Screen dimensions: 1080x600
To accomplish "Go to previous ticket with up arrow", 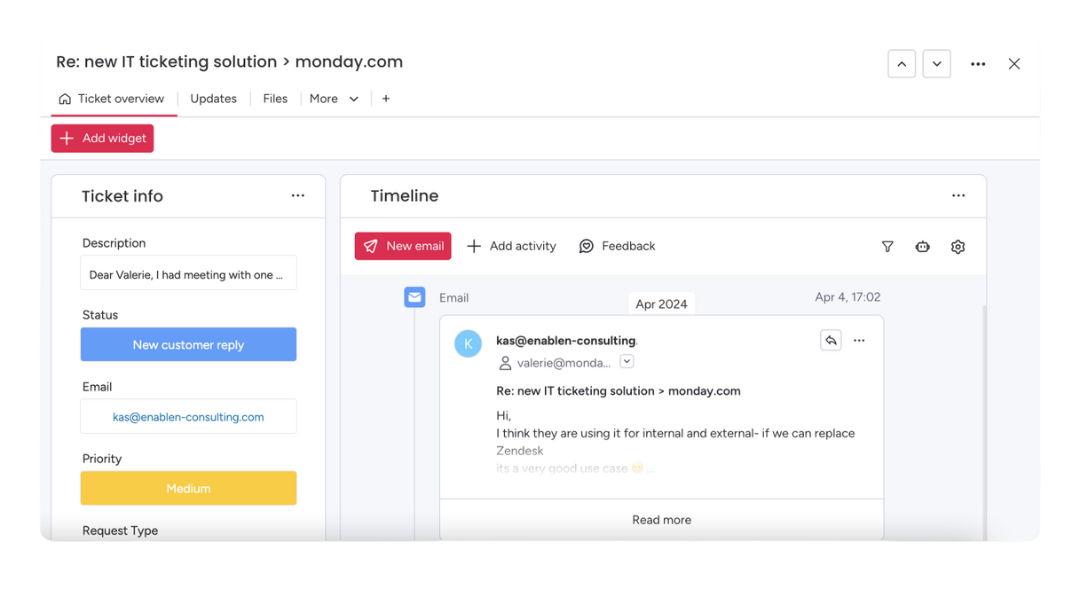I will coord(902,64).
